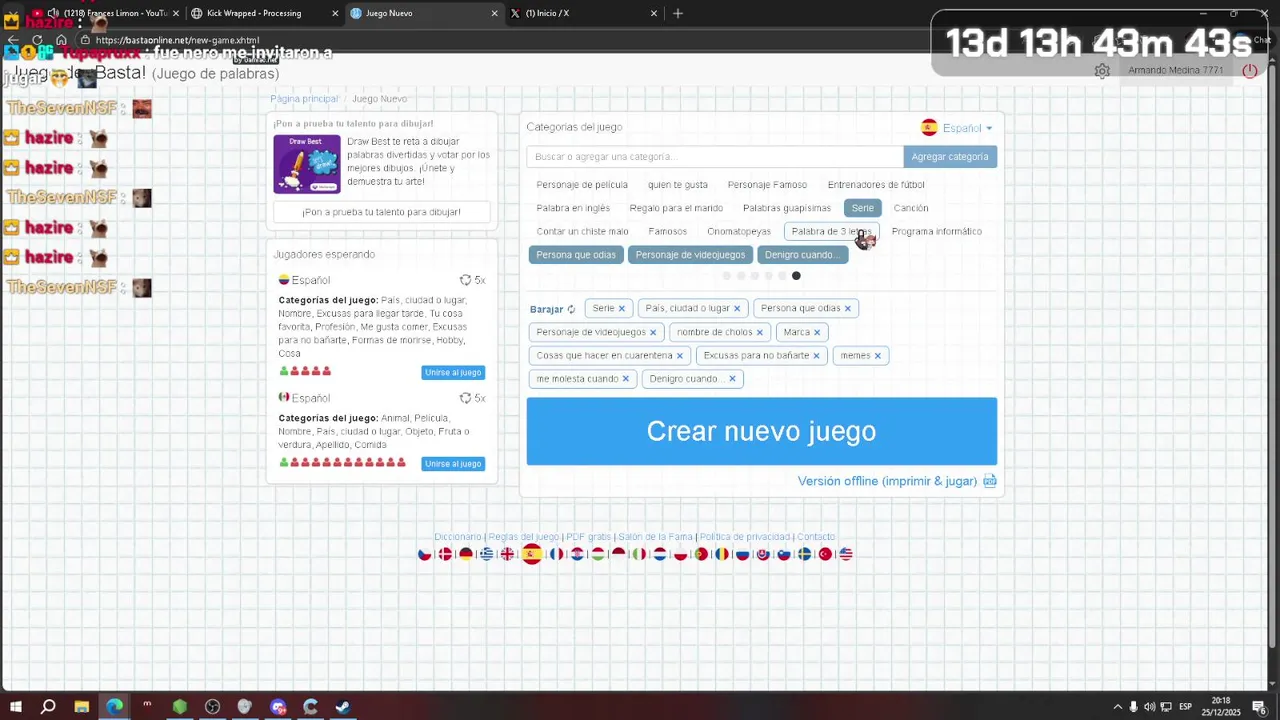Open the settings gear in top right
The height and width of the screenshot is (720, 1280).
click(1102, 71)
